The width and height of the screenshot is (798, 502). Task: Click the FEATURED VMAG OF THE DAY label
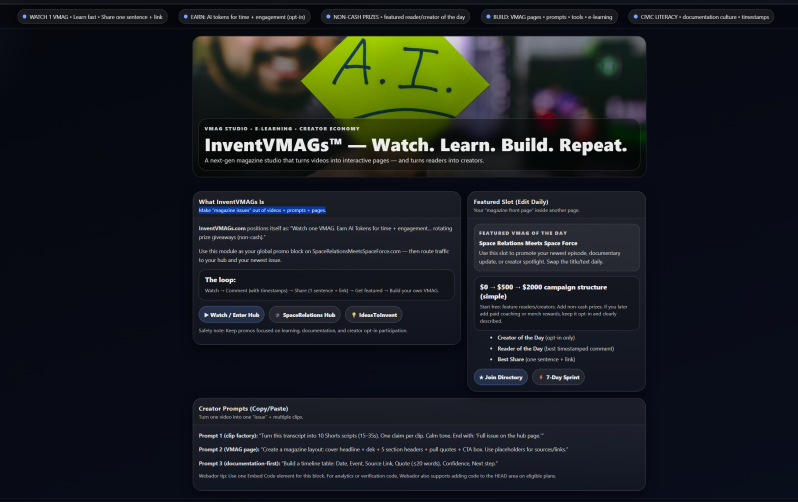523,233
